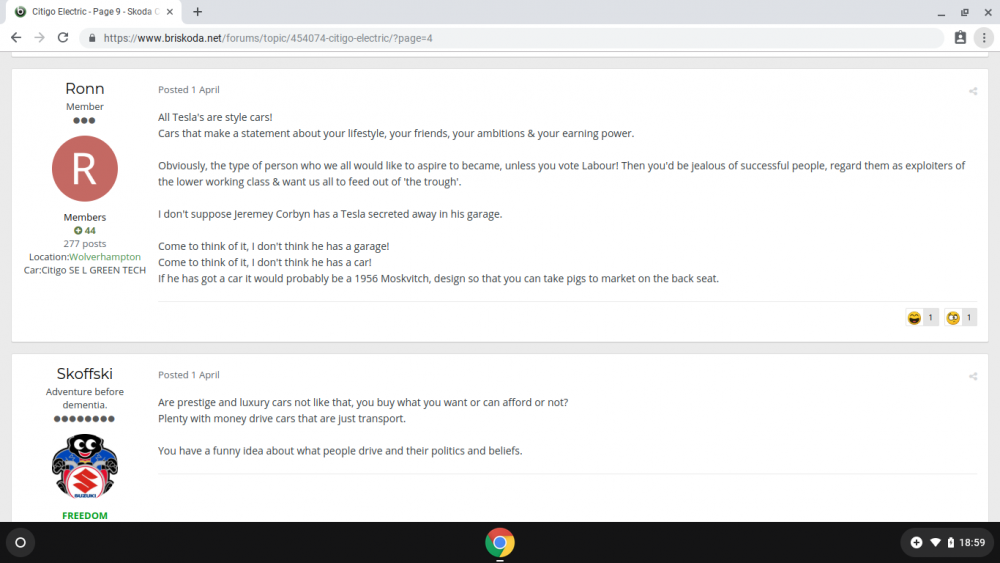Open Skoffski's profile via username
The image size is (1000, 563).
pyautogui.click(x=85, y=374)
